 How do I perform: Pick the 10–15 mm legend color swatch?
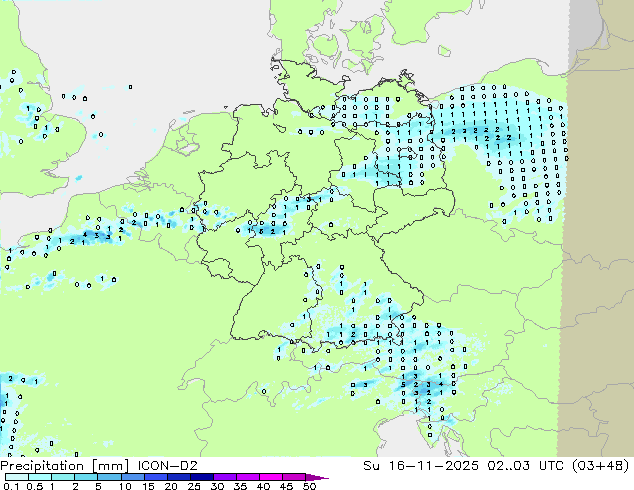point(132,477)
